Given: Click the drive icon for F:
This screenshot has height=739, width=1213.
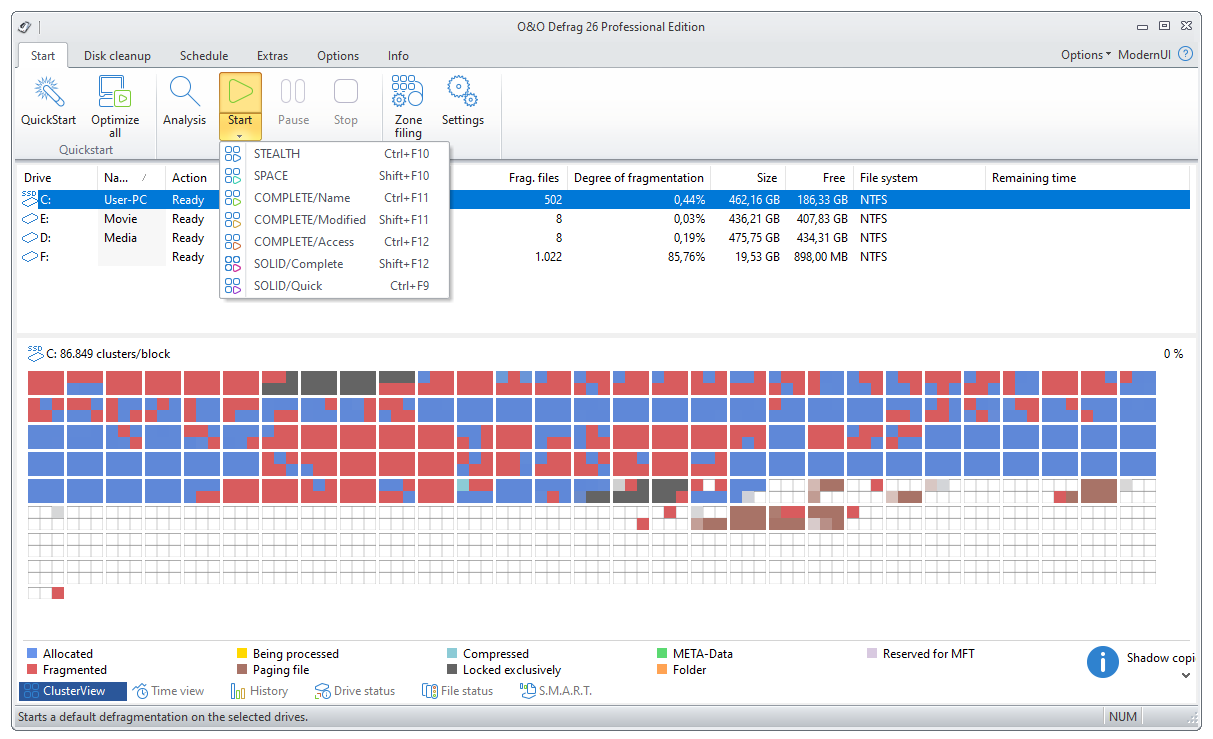Looking at the screenshot, I should pyautogui.click(x=30, y=257).
